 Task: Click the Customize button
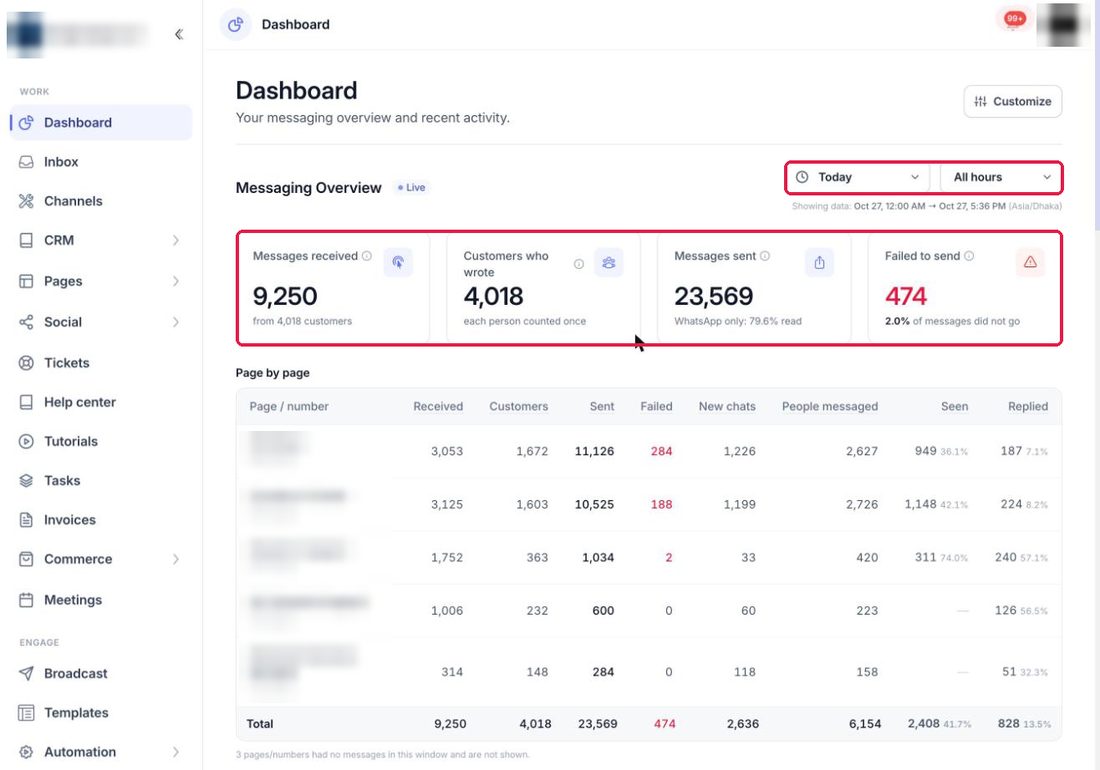coord(1012,102)
